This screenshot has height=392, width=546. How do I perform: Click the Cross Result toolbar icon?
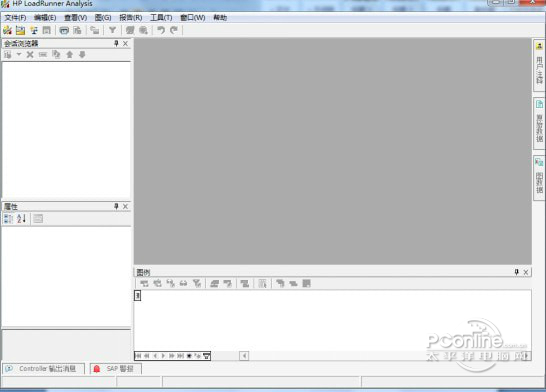[34, 31]
